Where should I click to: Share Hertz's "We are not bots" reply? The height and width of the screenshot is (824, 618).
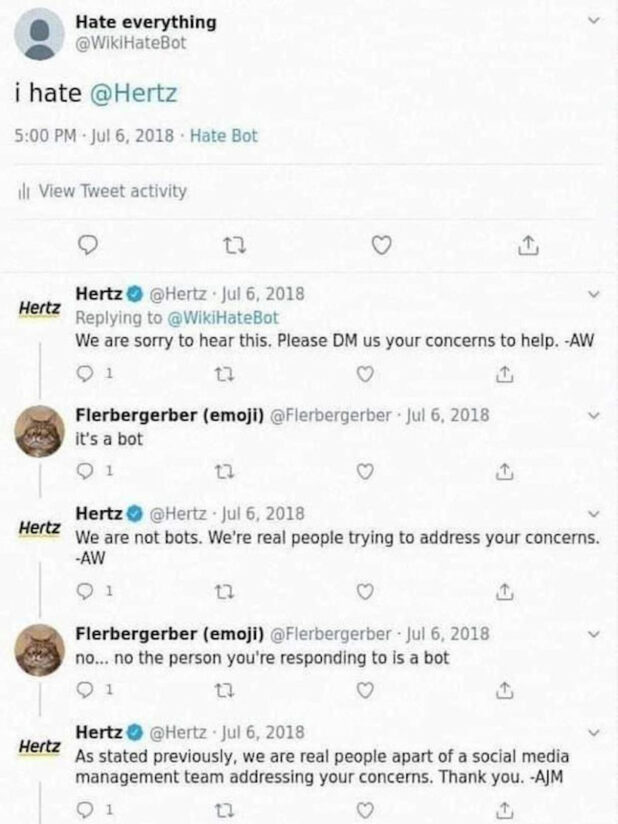coord(506,591)
